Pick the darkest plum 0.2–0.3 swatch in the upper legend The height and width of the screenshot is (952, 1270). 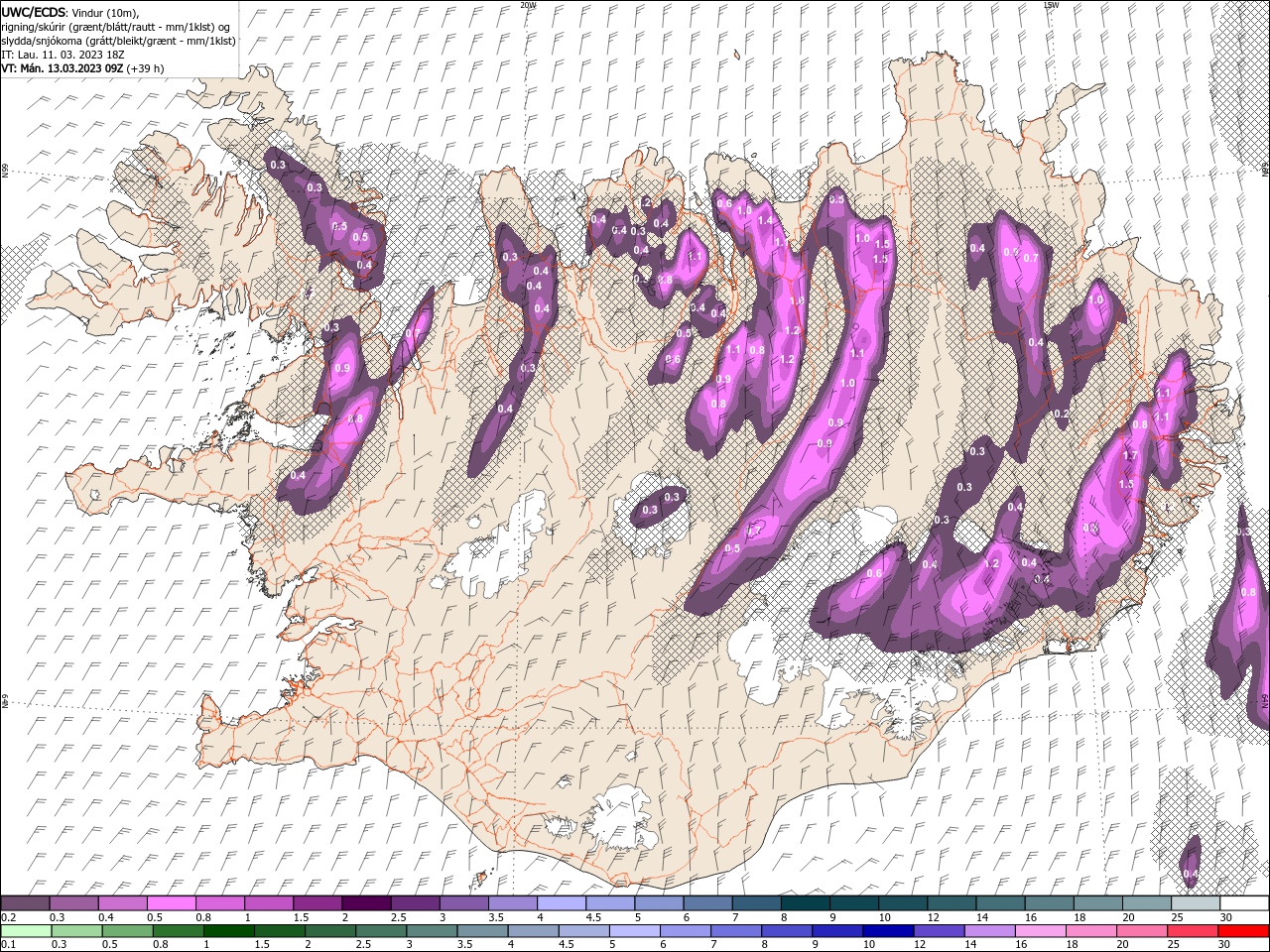click(26, 903)
